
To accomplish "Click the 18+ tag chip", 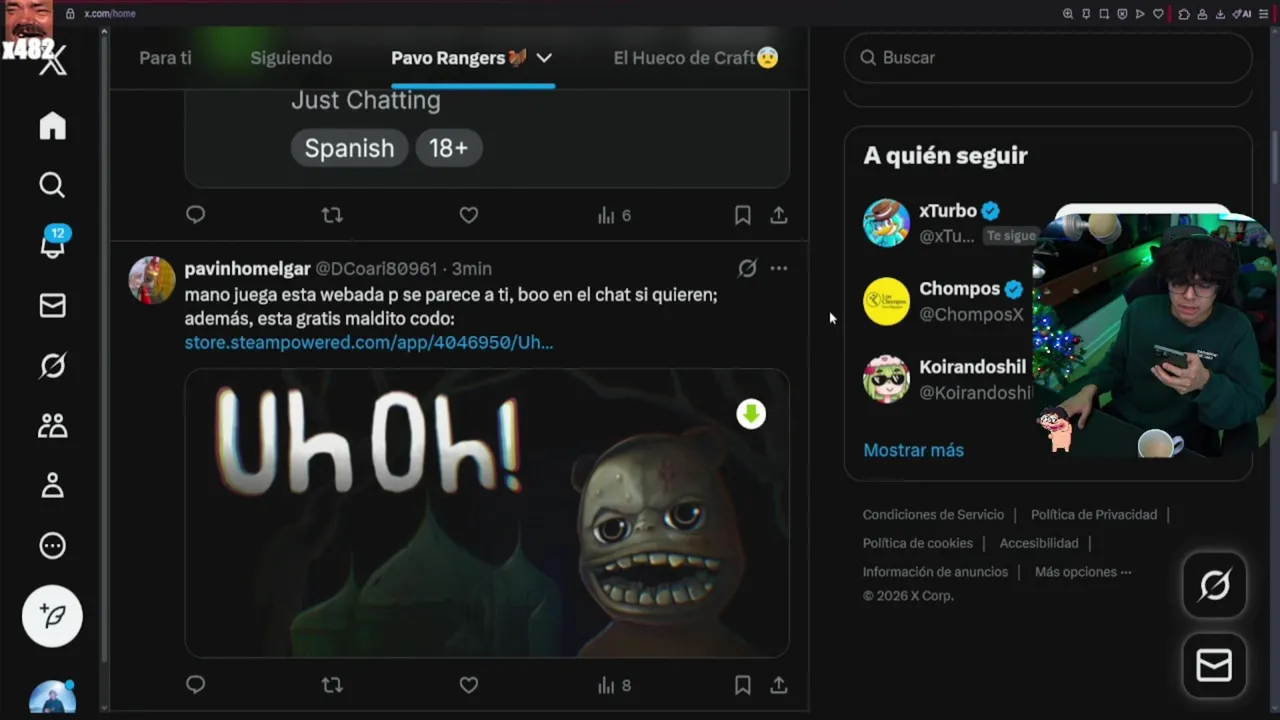I will 448,148.
